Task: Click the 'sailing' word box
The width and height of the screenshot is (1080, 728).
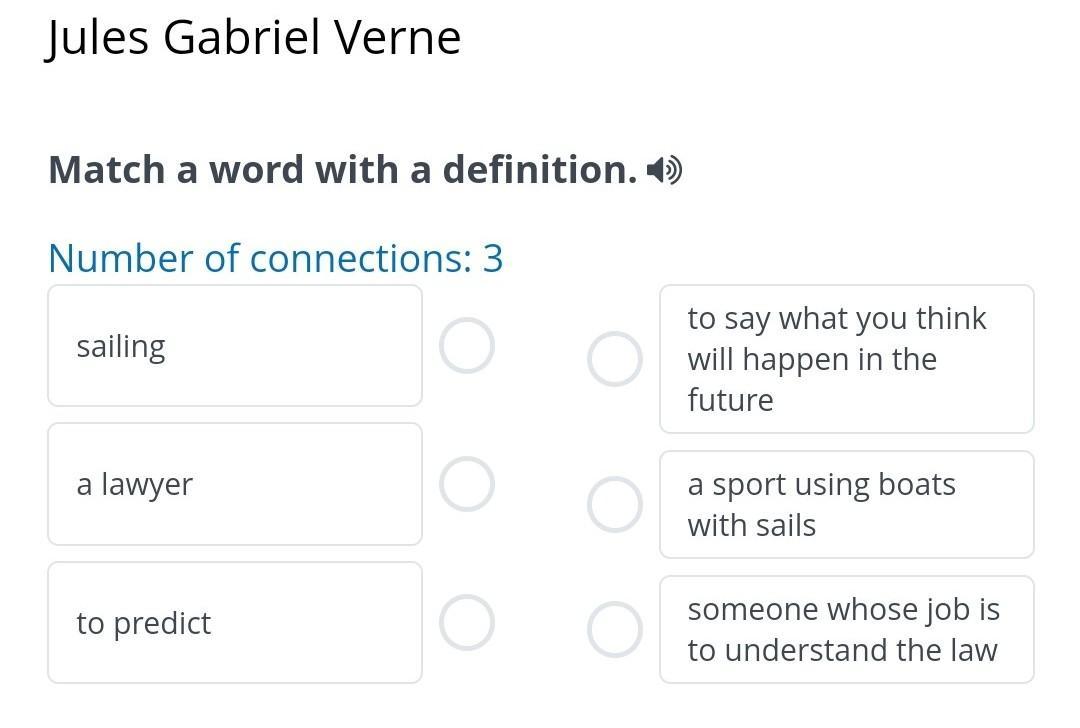Action: pos(235,346)
